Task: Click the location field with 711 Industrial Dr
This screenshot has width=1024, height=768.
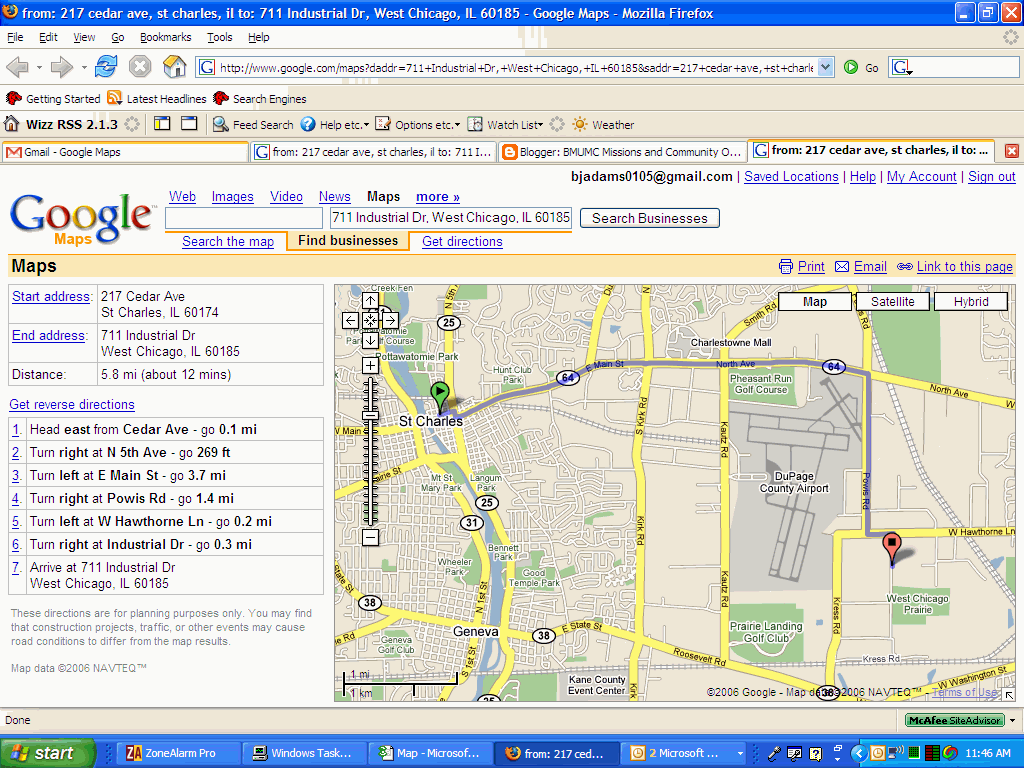Action: (451, 218)
